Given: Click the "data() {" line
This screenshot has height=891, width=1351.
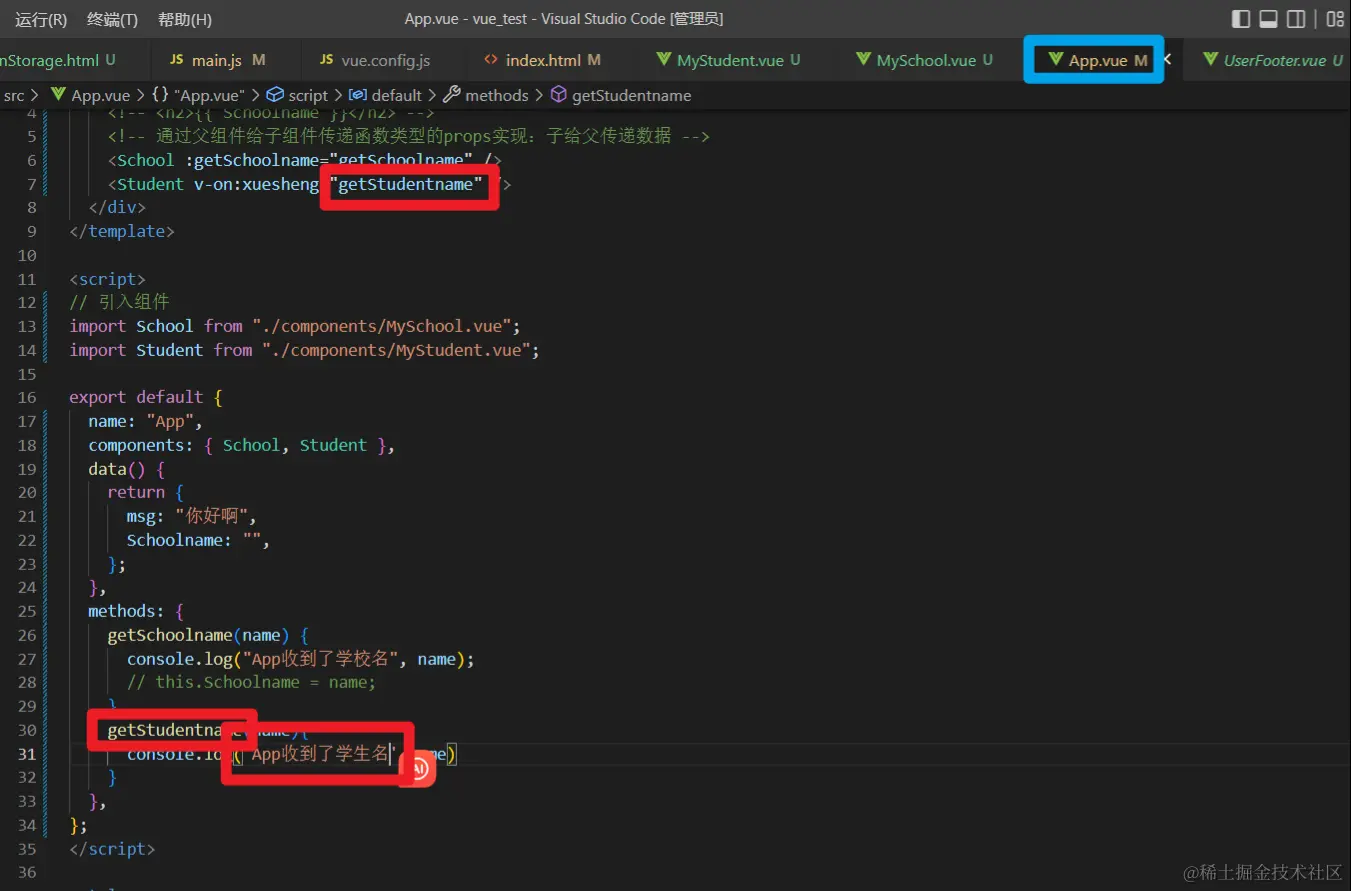Looking at the screenshot, I should click(126, 469).
